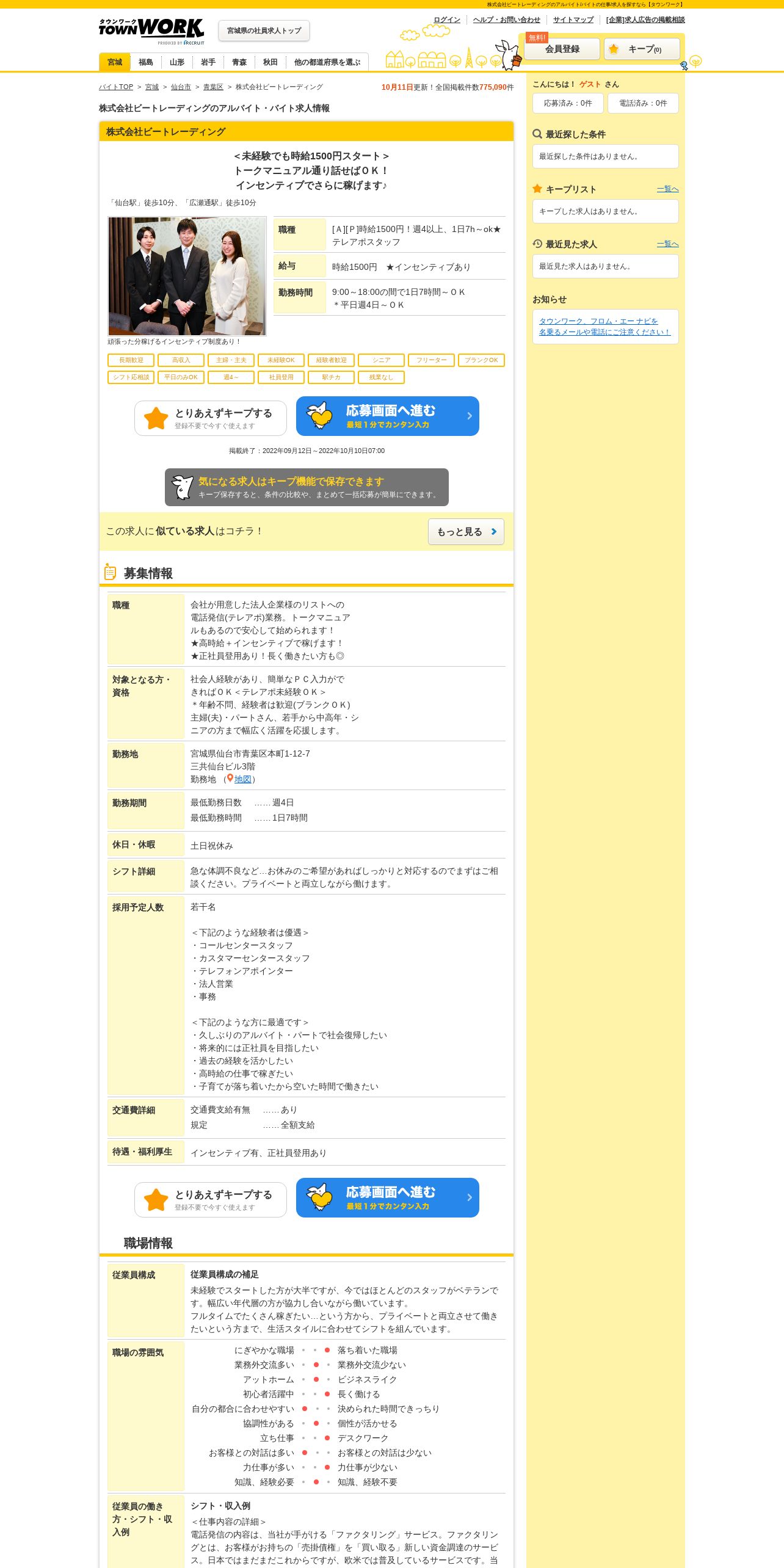
Task: Click the 週4～ tag
Action: 231,377
